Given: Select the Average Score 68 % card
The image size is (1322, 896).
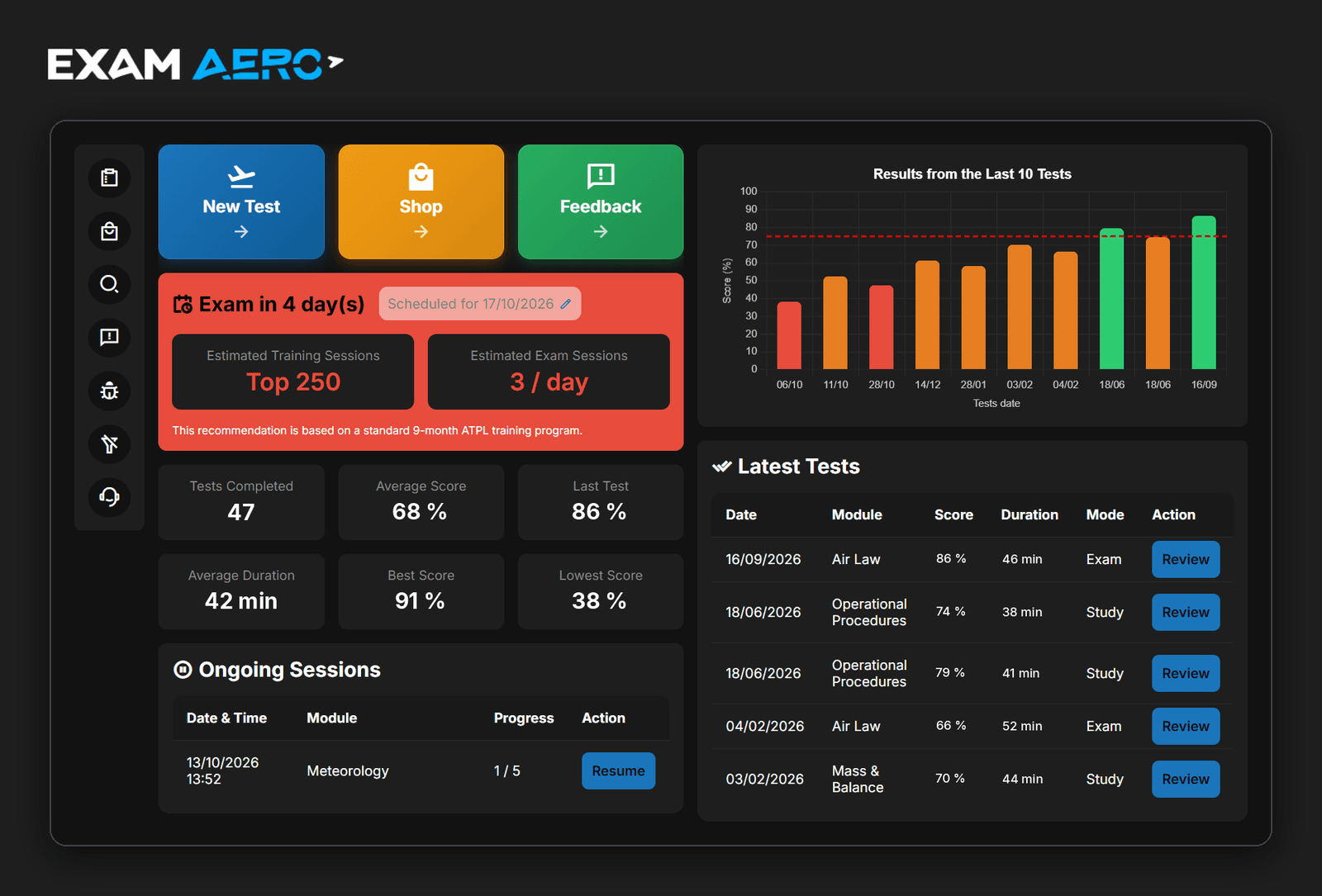Looking at the screenshot, I should click(421, 502).
